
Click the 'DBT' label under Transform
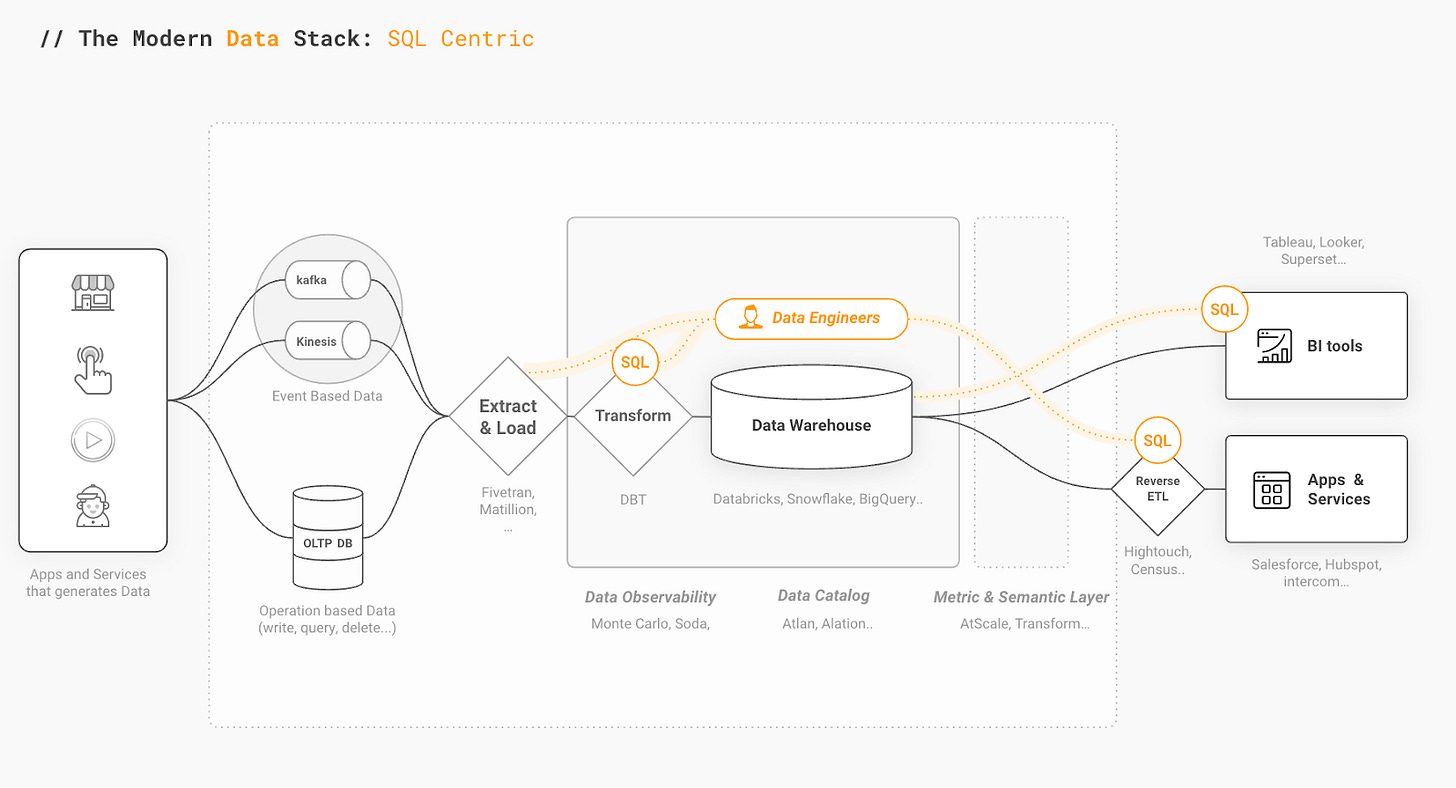click(633, 498)
